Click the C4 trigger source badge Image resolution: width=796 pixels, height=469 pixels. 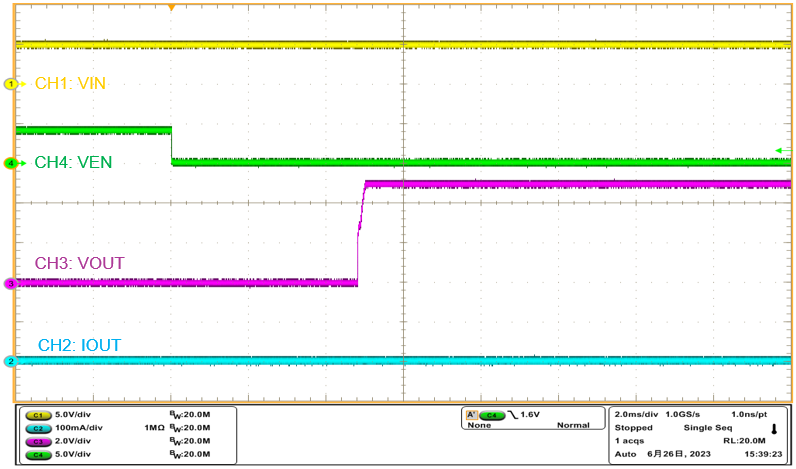[491, 414]
